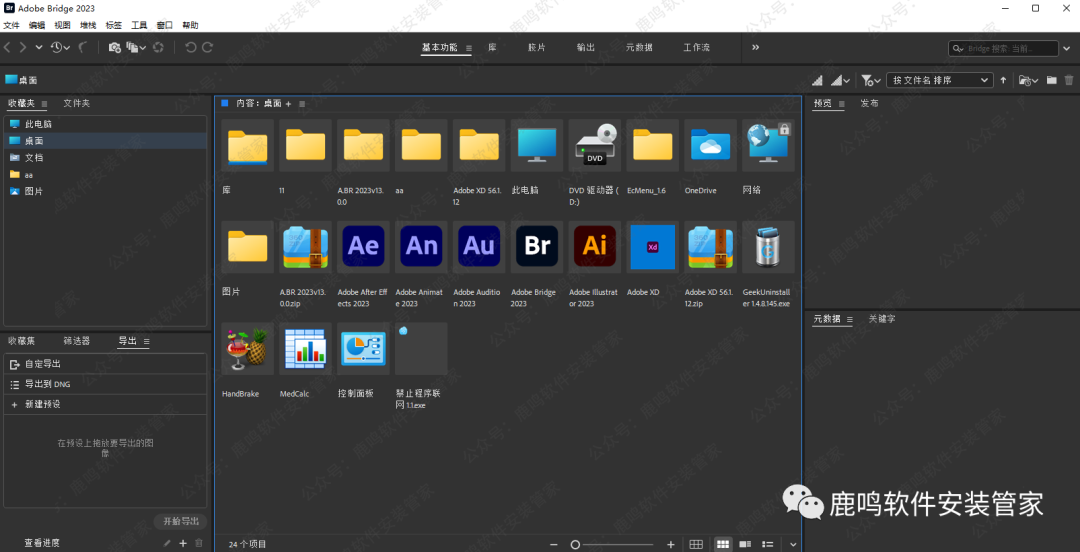Click the thumbnail size slider handle
The height and width of the screenshot is (552, 1080).
coord(575,544)
